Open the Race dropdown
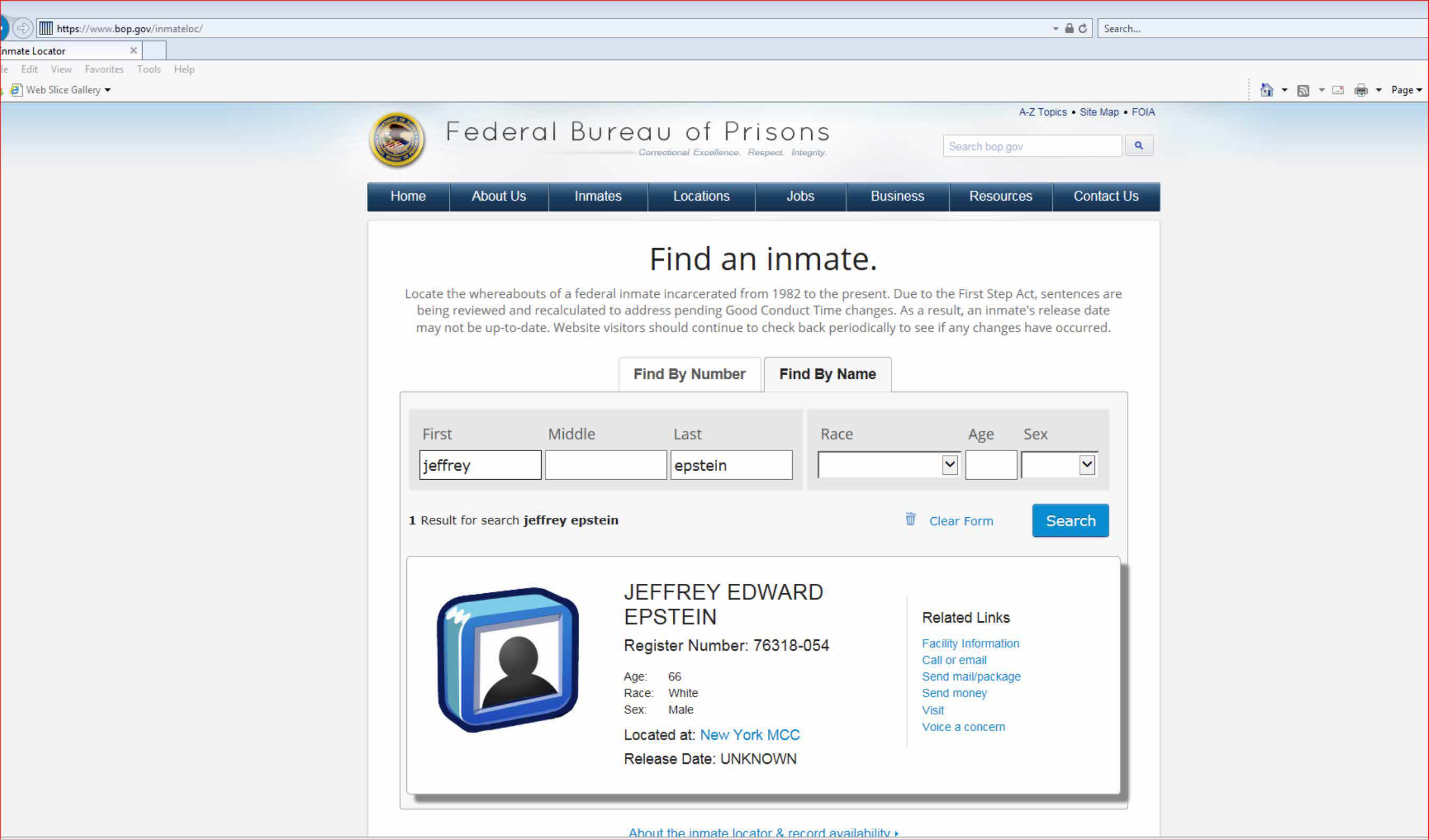Screen dimensions: 1429x840 point(949,465)
